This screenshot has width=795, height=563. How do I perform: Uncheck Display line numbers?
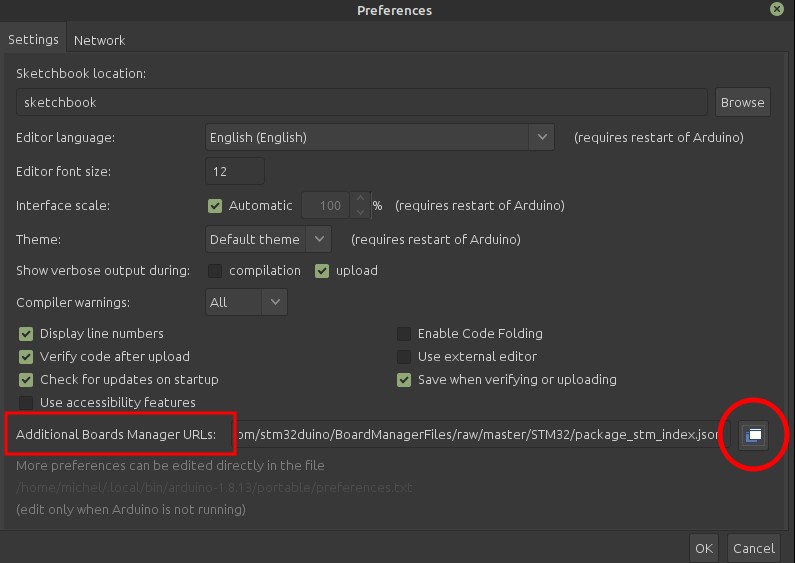27,334
